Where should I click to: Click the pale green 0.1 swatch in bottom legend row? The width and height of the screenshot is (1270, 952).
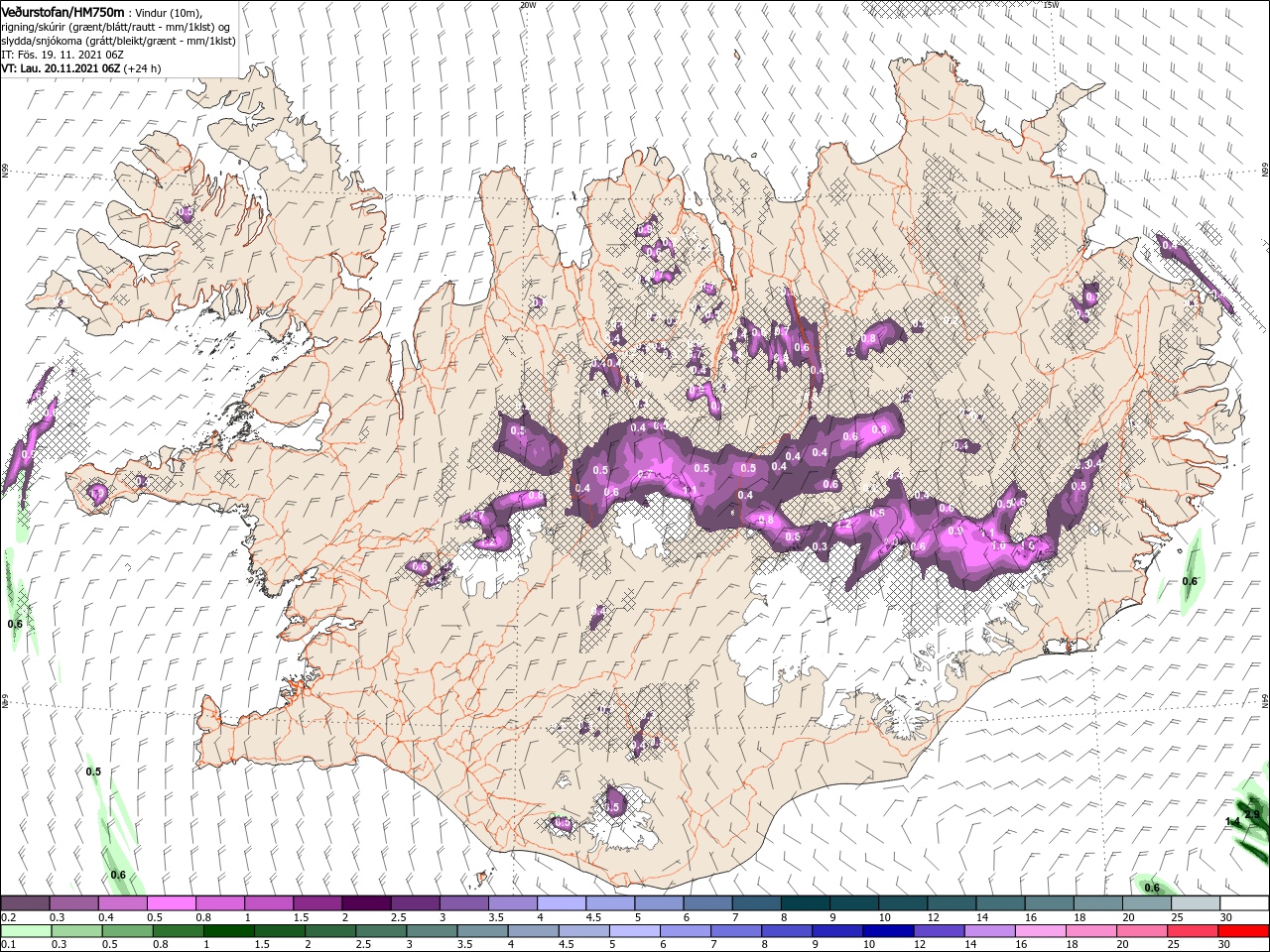point(25,931)
